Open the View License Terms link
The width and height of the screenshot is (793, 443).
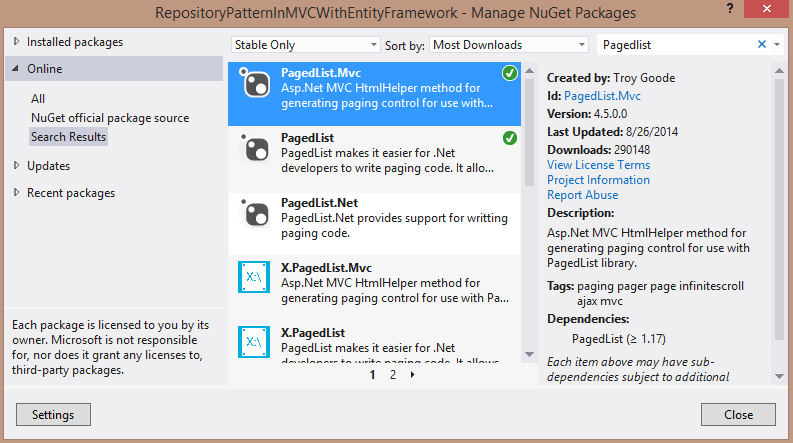tap(598, 165)
